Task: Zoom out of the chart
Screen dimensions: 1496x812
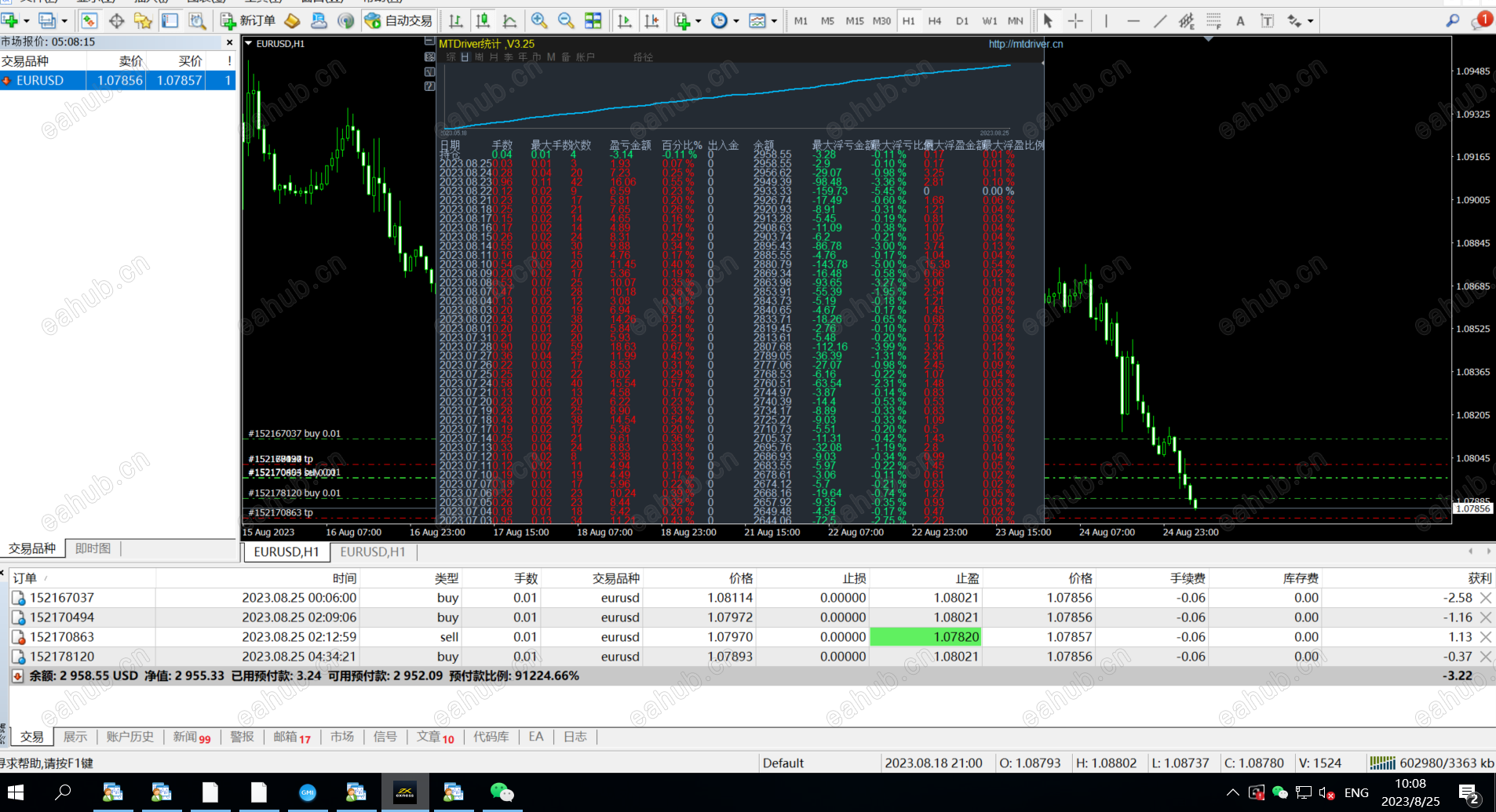Action: click(x=566, y=21)
